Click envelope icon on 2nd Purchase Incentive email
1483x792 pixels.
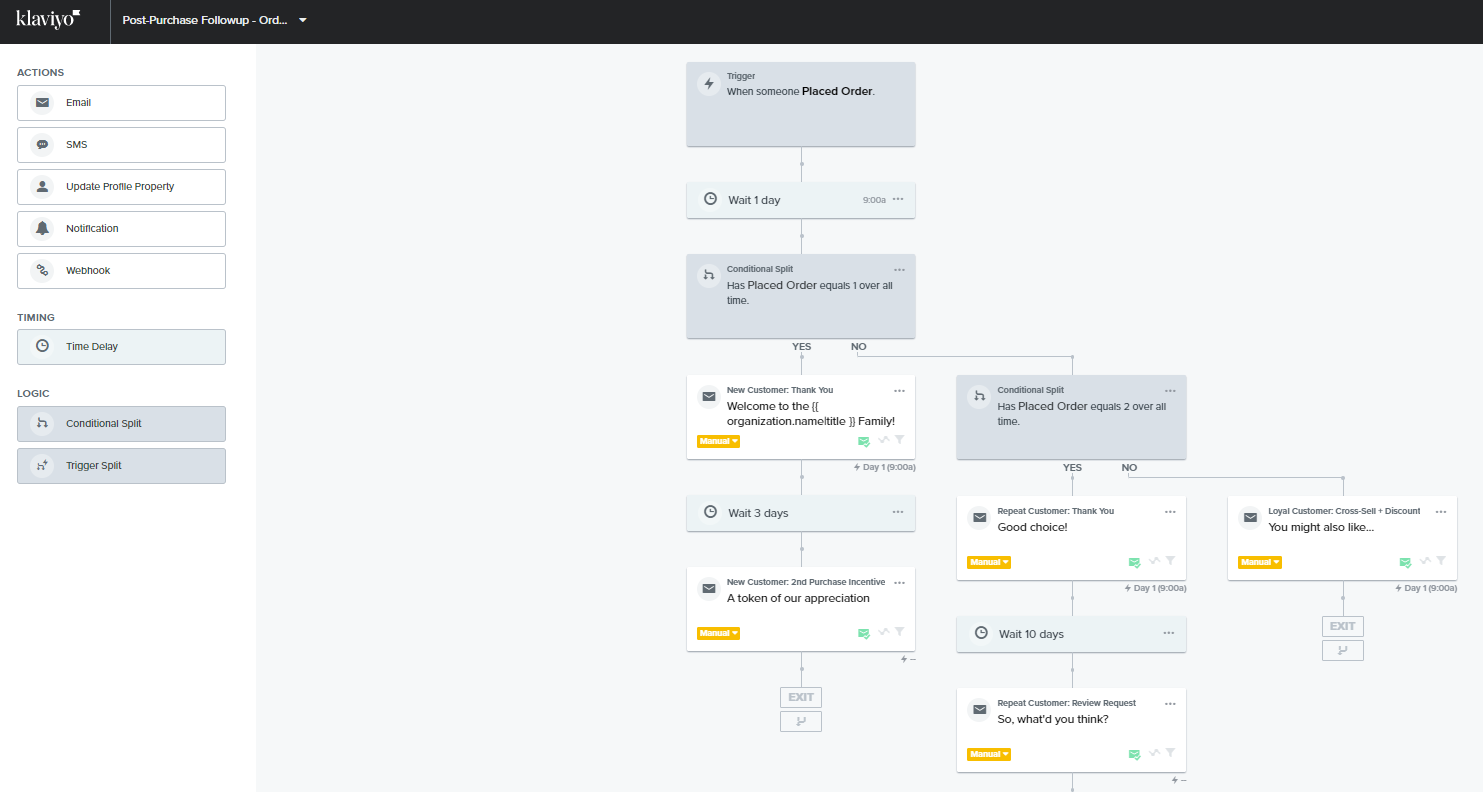click(709, 589)
